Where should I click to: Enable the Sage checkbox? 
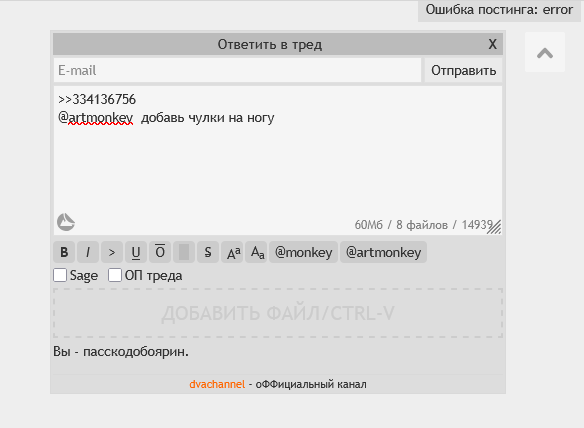[60, 275]
